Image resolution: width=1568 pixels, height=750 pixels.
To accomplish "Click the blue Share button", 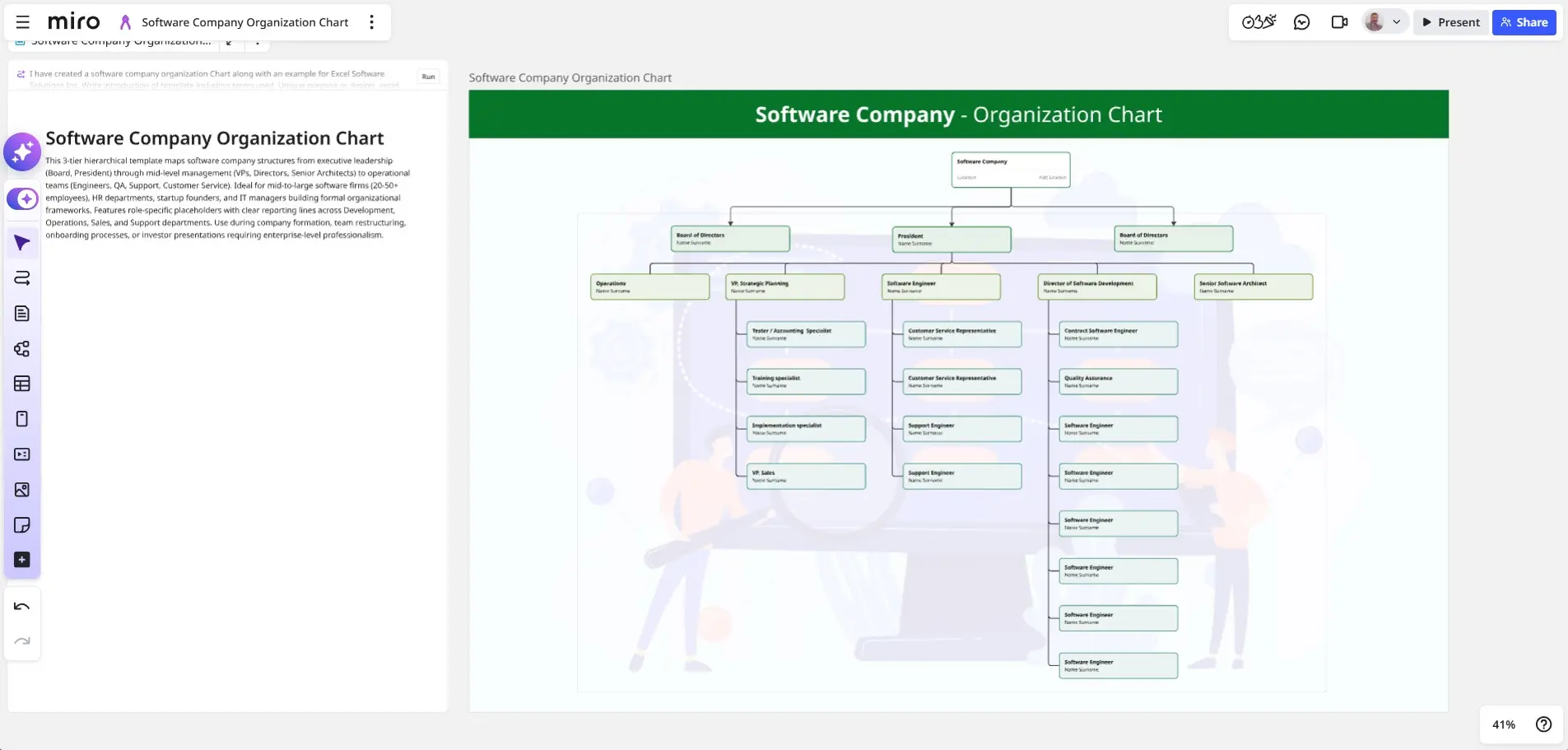I will coord(1524,22).
